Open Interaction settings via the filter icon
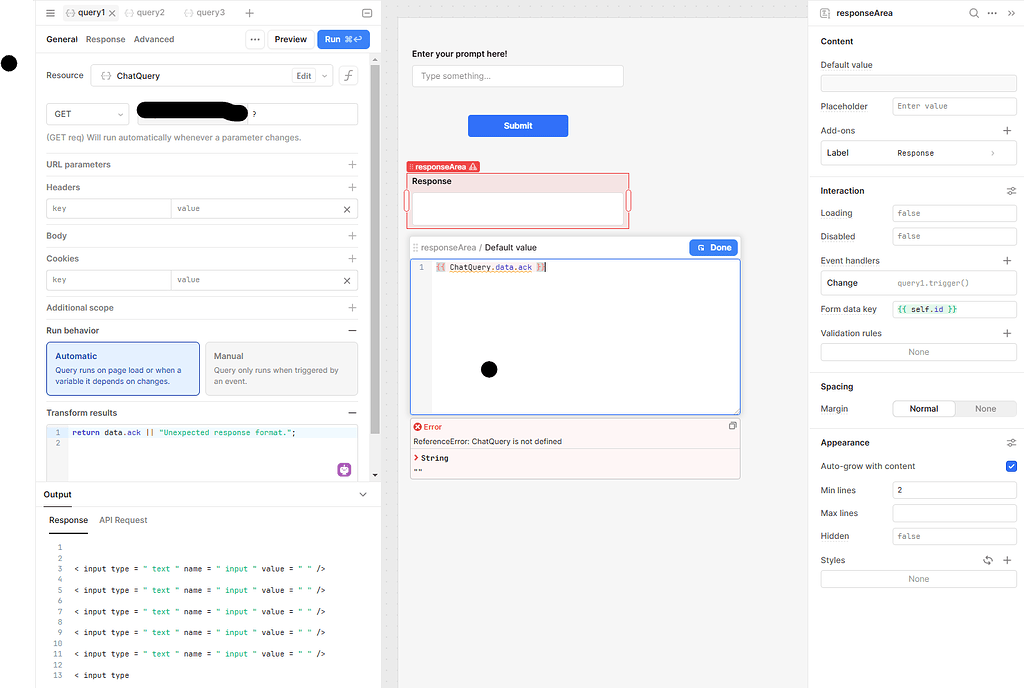The height and width of the screenshot is (688, 1024). pyautogui.click(x=1010, y=190)
